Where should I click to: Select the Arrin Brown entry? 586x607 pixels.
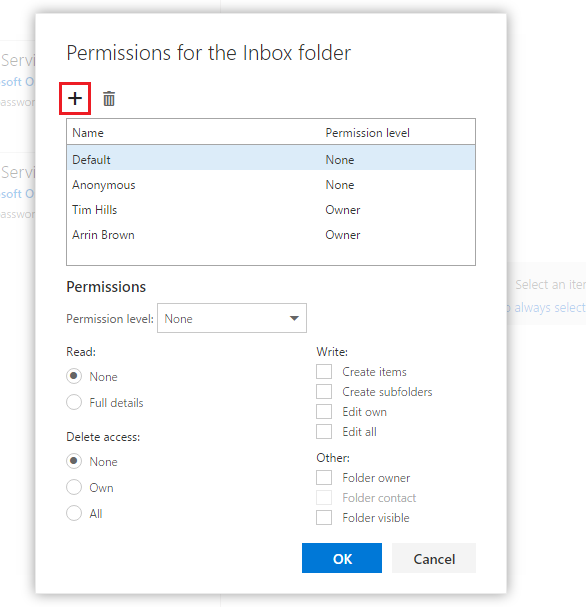coord(271,235)
